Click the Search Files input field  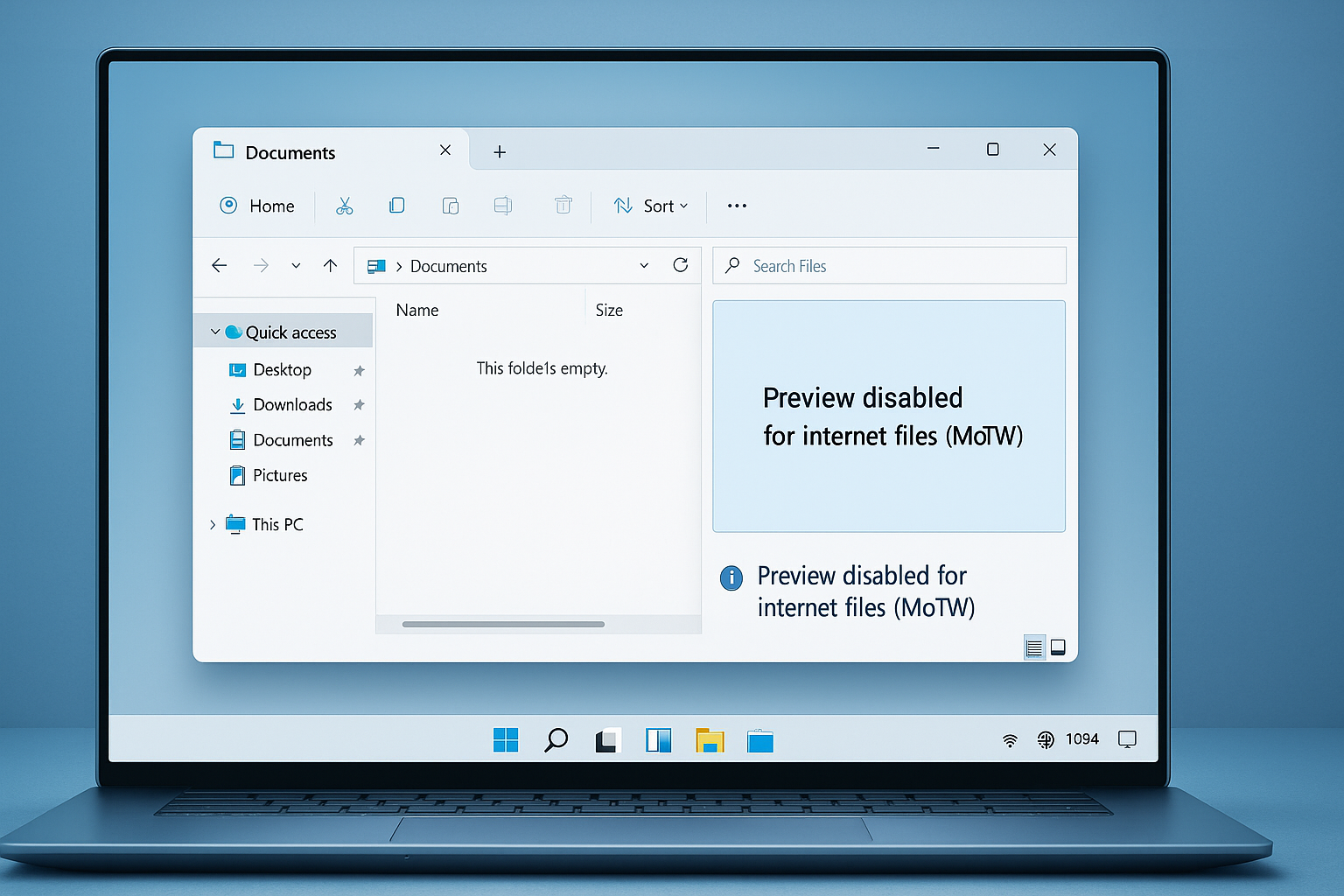(x=901, y=266)
